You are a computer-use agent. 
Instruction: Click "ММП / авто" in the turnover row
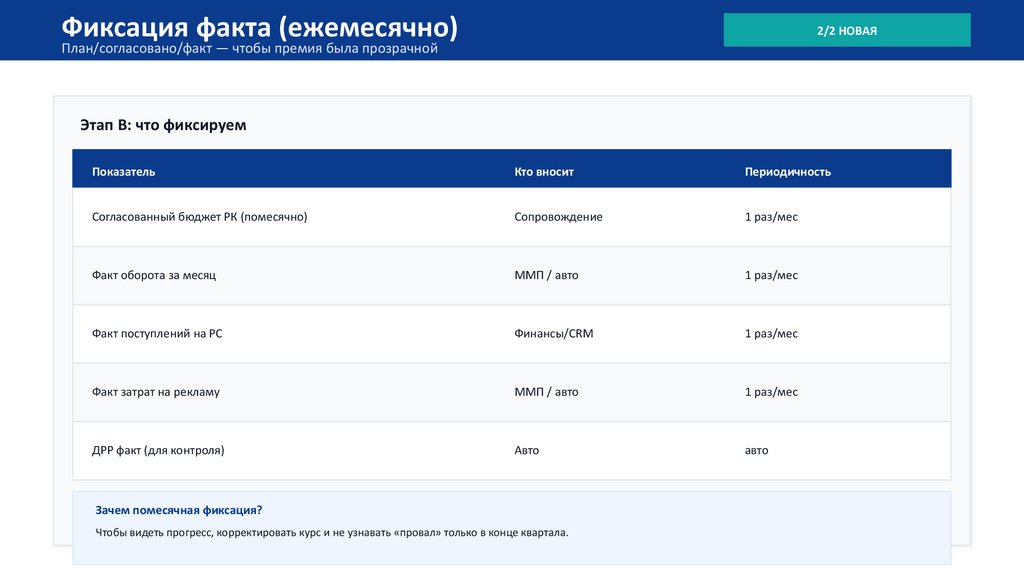point(546,275)
